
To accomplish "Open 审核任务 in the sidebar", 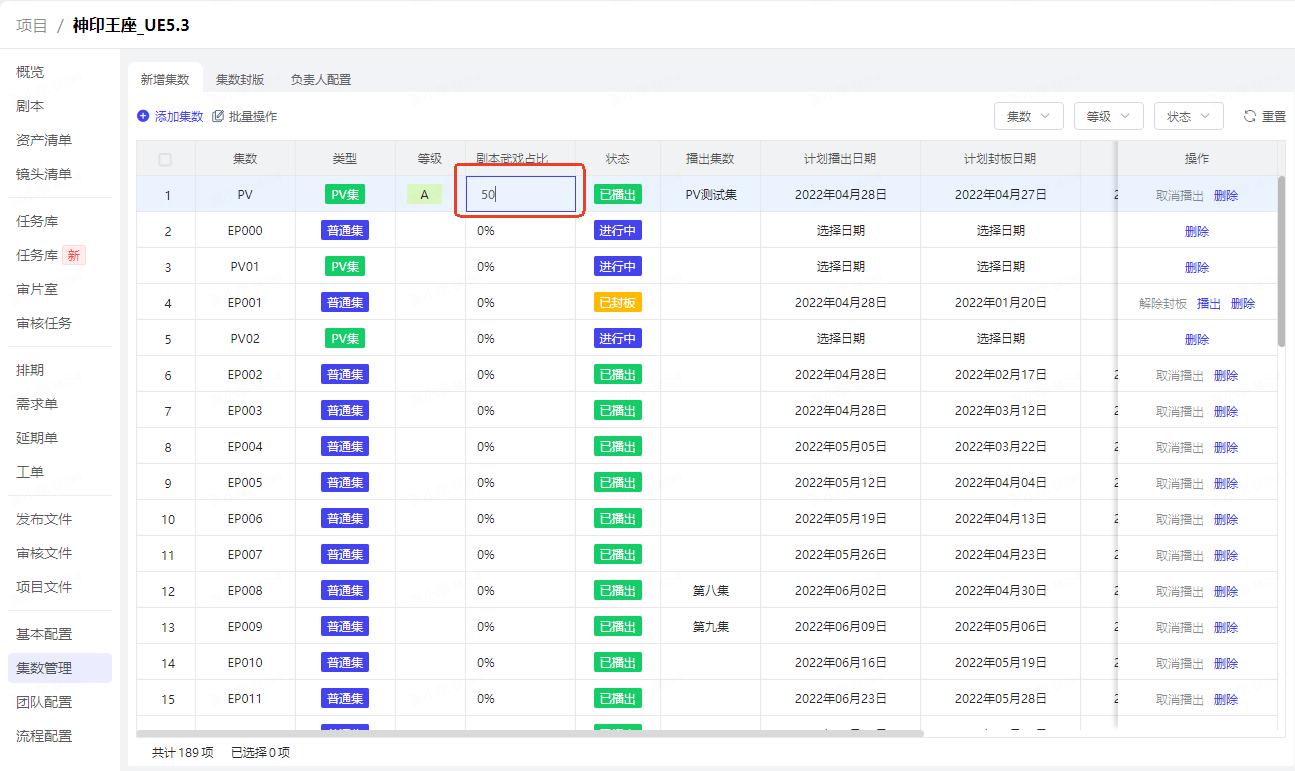I will 44,323.
